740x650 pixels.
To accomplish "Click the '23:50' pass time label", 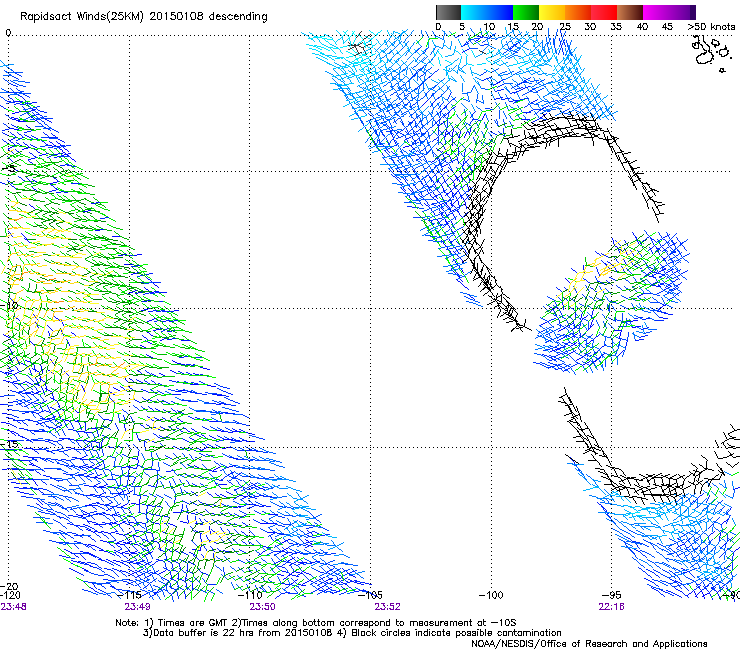I will point(262,607).
